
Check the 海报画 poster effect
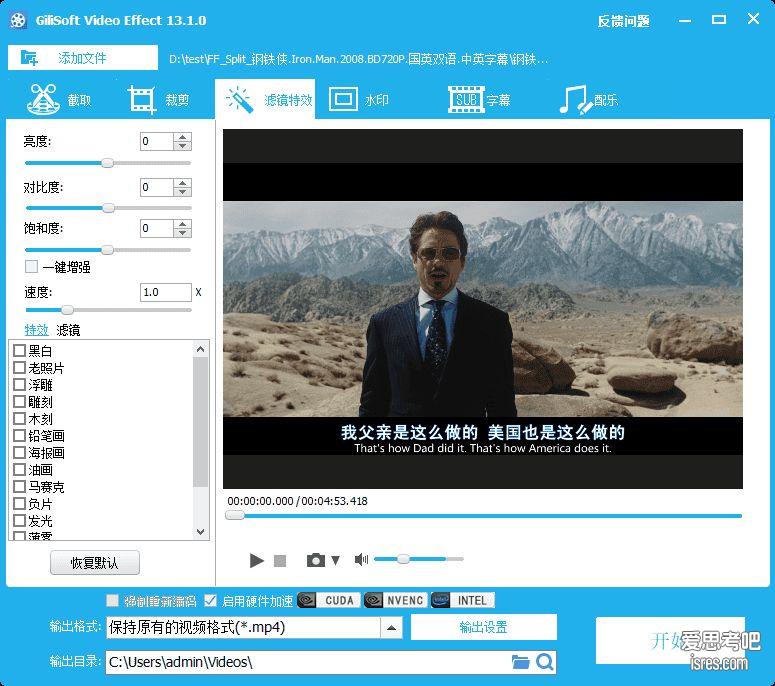(x=19, y=453)
